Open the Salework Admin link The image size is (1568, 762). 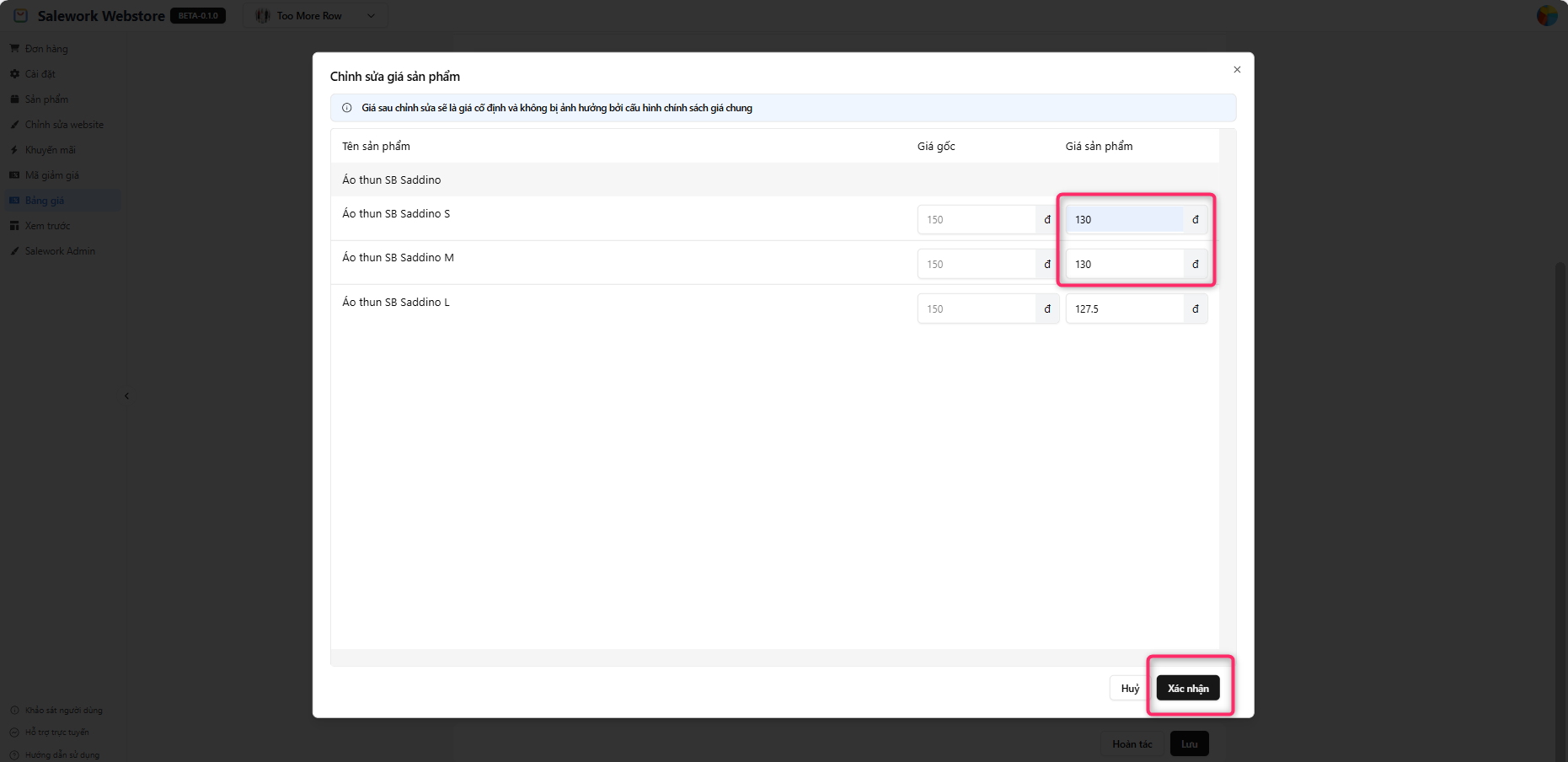(60, 251)
